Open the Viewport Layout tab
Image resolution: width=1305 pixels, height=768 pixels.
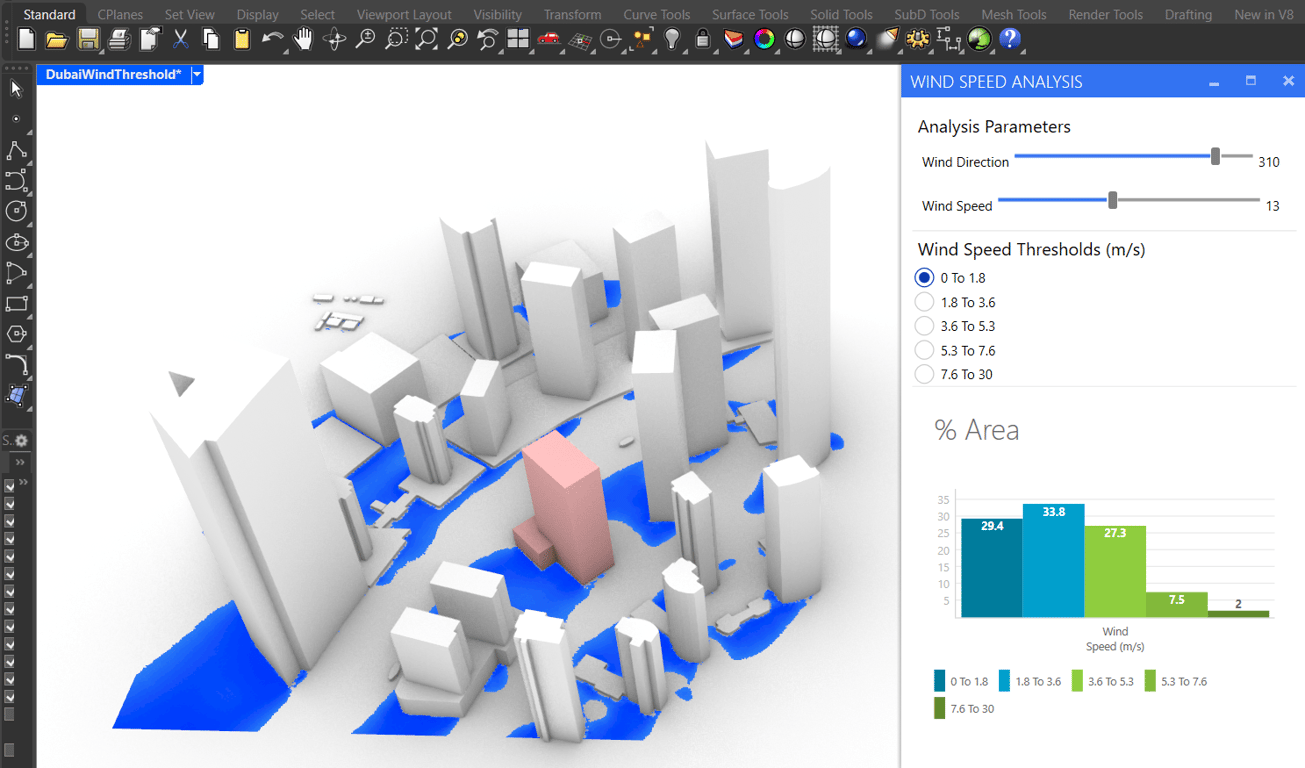(404, 14)
